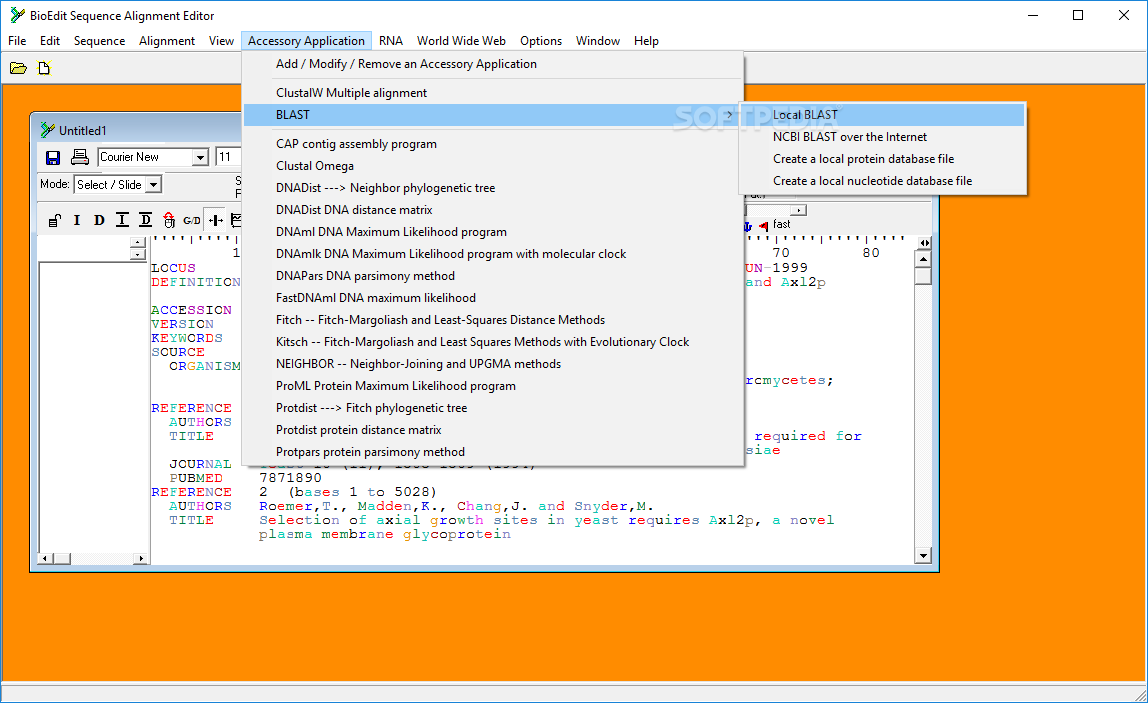Select Create a local protein database file

882,159
